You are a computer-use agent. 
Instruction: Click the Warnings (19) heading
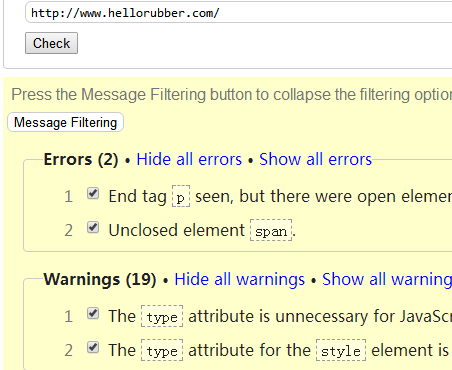click(x=100, y=279)
